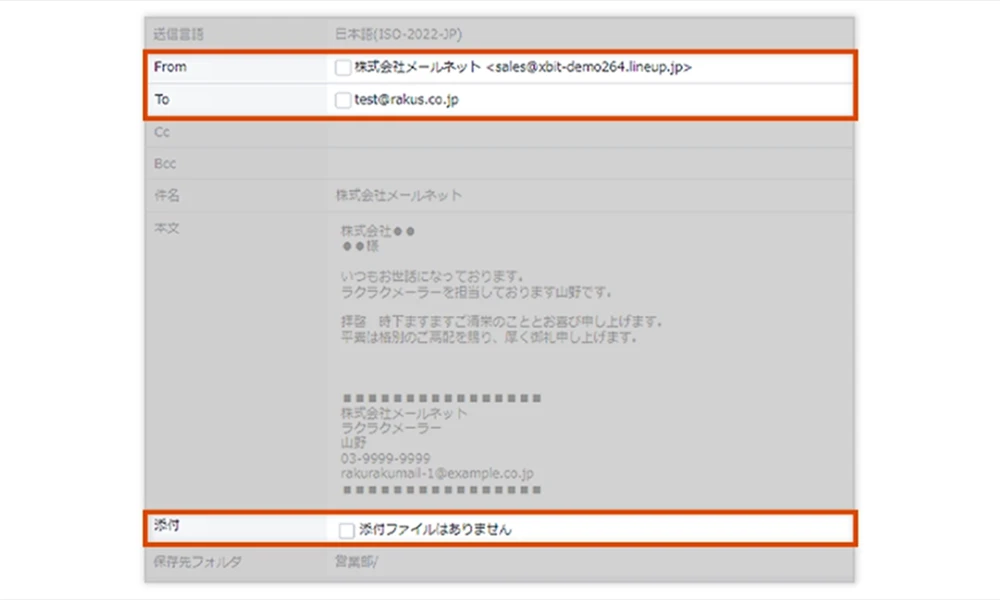Click the To field label
Image resolution: width=1000 pixels, height=600 pixels.
pyautogui.click(x=161, y=99)
